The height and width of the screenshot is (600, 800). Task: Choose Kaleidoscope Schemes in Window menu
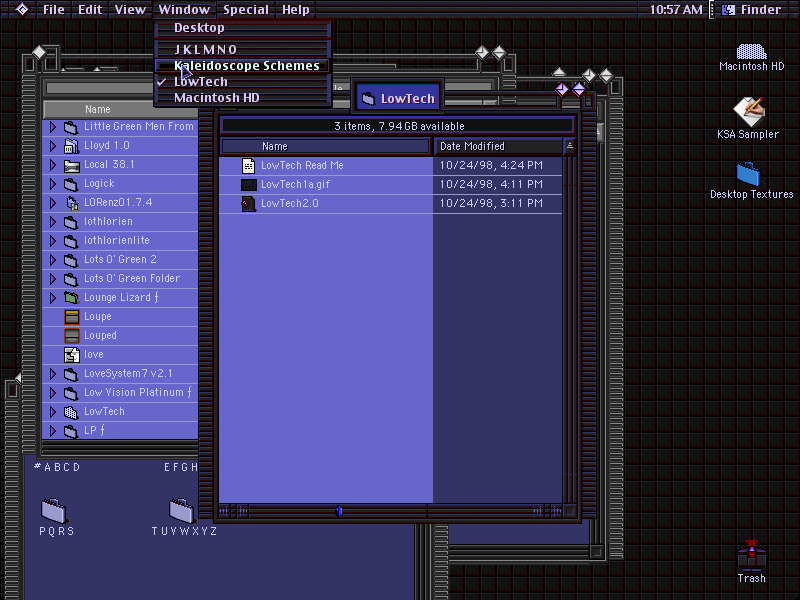243,66
